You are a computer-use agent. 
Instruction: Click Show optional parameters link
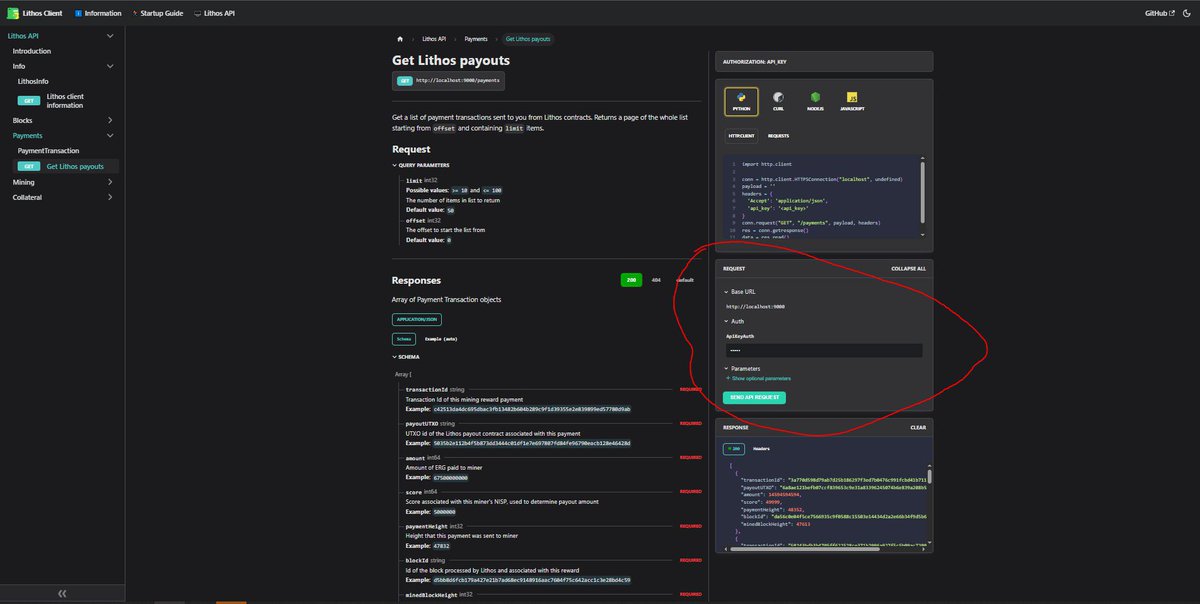click(760, 379)
